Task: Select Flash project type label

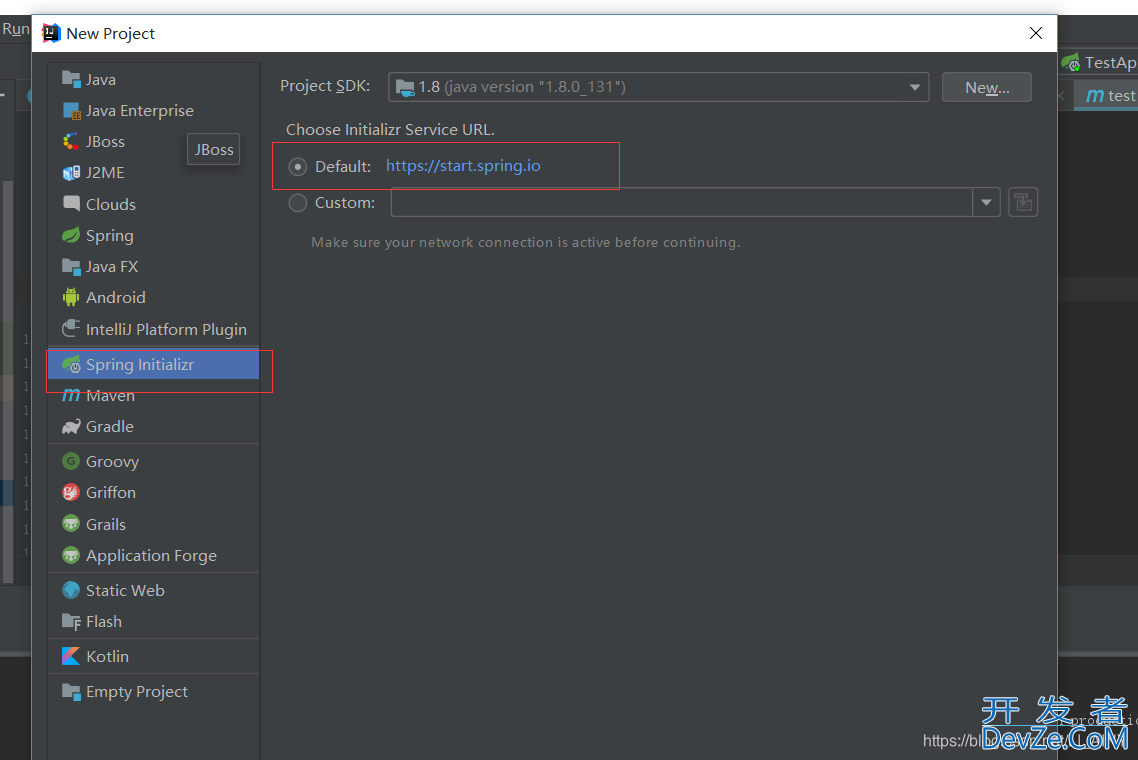Action: pos(104,621)
